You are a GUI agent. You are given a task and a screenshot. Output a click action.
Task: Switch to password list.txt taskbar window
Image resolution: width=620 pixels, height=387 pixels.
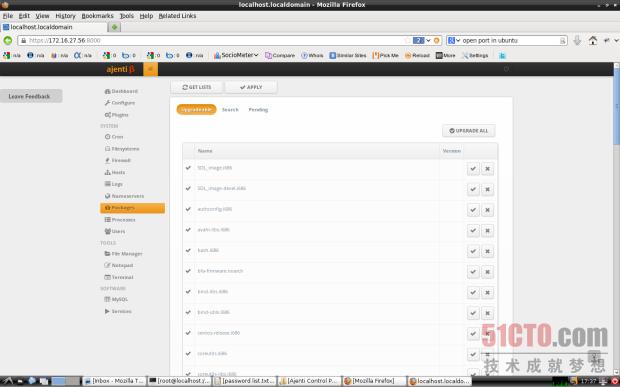pyautogui.click(x=245, y=381)
